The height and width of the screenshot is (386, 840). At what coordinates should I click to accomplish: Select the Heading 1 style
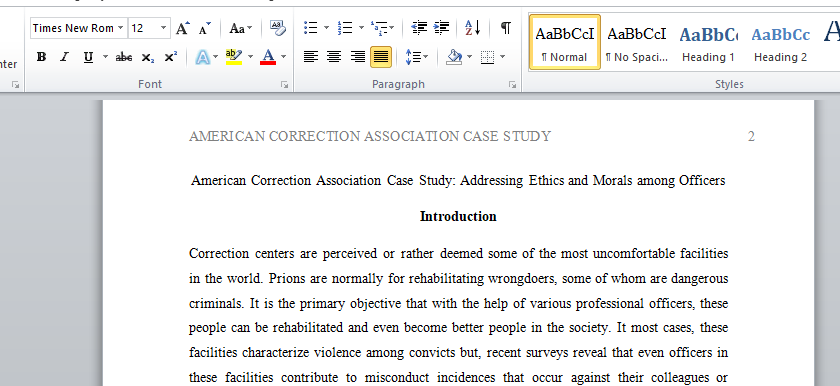(x=708, y=43)
